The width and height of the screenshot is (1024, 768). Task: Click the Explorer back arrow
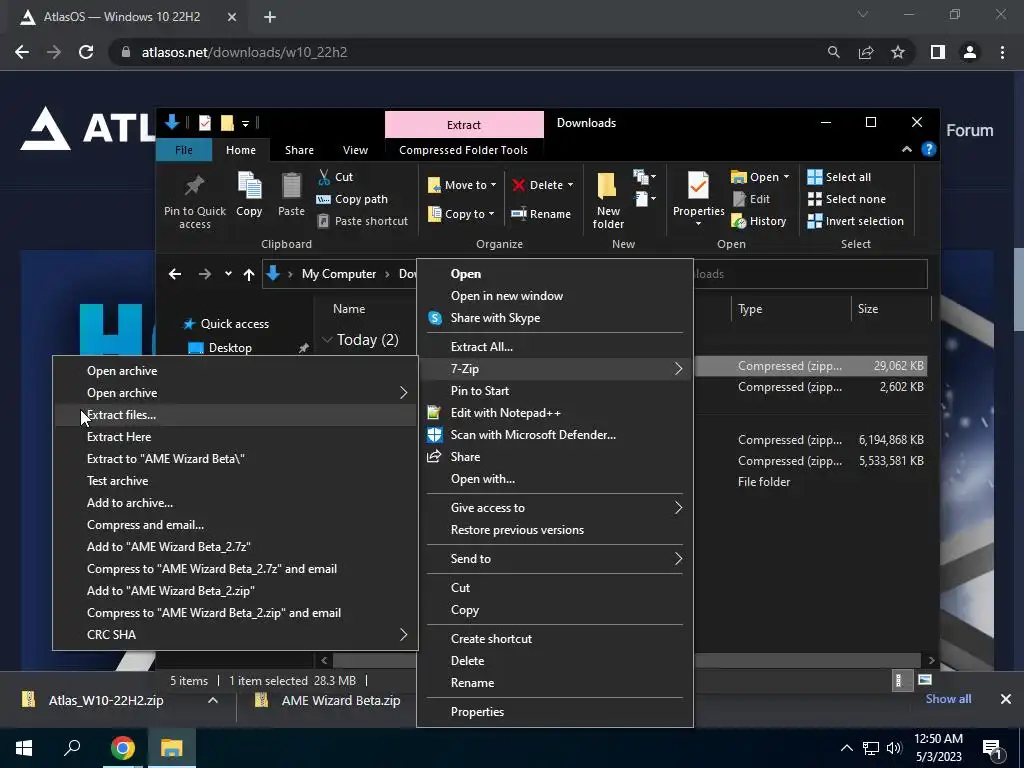(174, 274)
